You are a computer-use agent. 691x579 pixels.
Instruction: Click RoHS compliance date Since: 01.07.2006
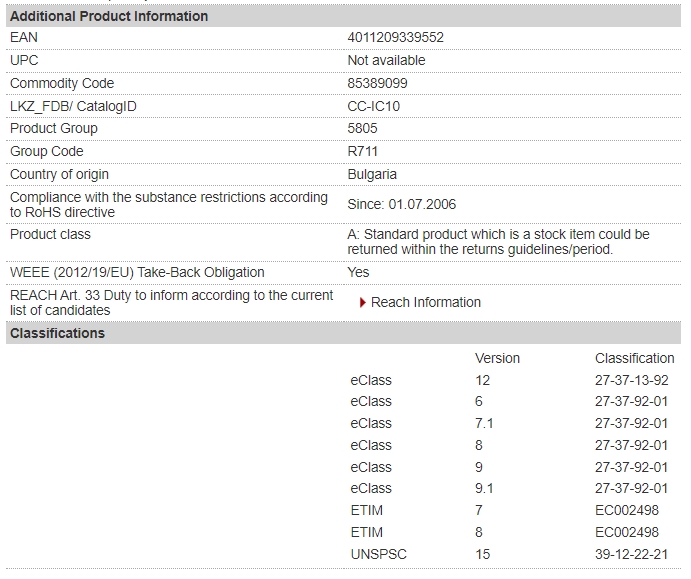[401, 204]
